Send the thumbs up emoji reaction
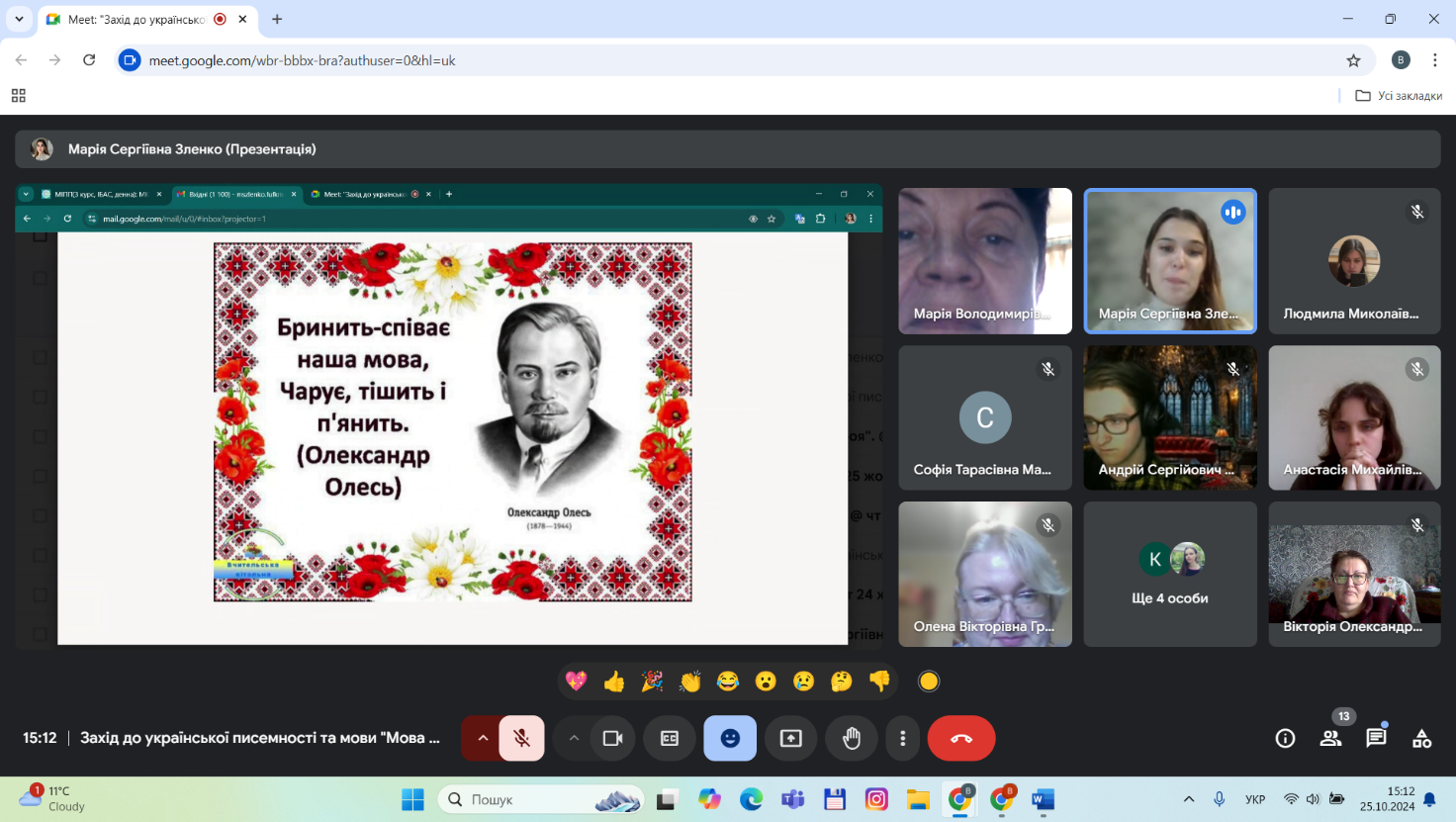Screen dimensions: 1456x822 (x=614, y=681)
